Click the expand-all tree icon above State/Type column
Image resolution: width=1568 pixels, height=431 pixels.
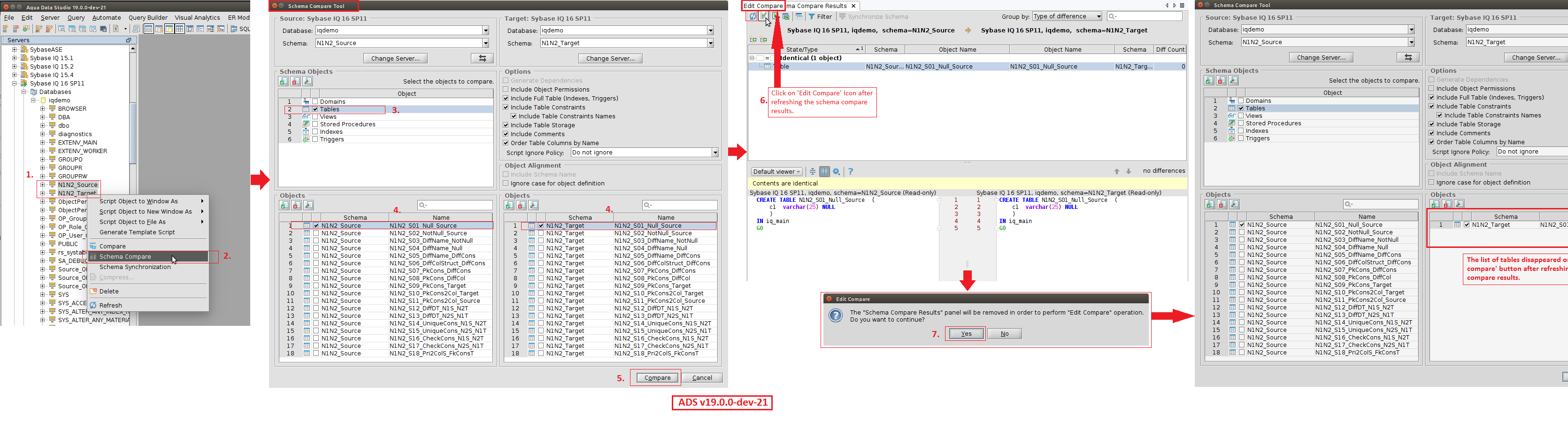point(753,39)
